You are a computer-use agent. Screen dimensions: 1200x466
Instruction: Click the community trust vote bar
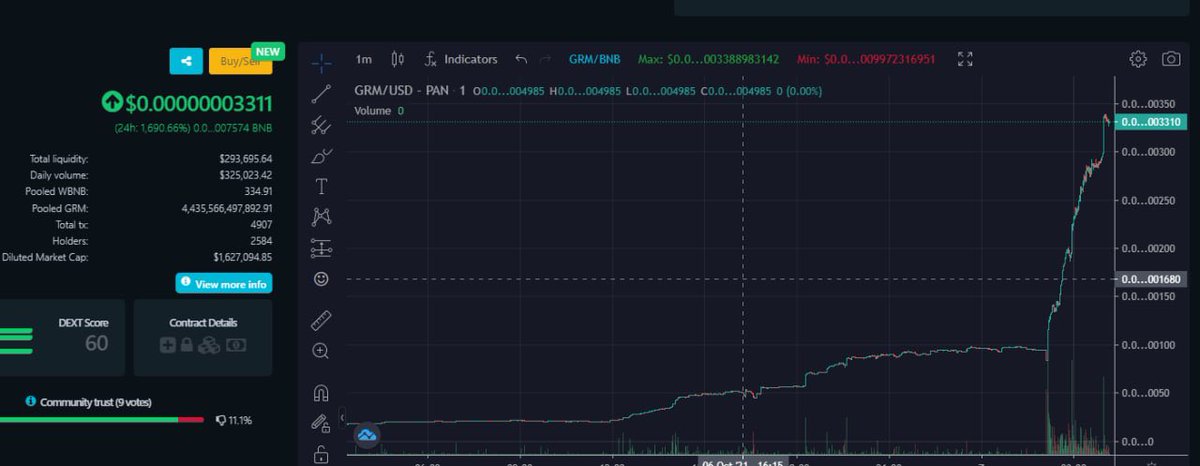point(101,419)
